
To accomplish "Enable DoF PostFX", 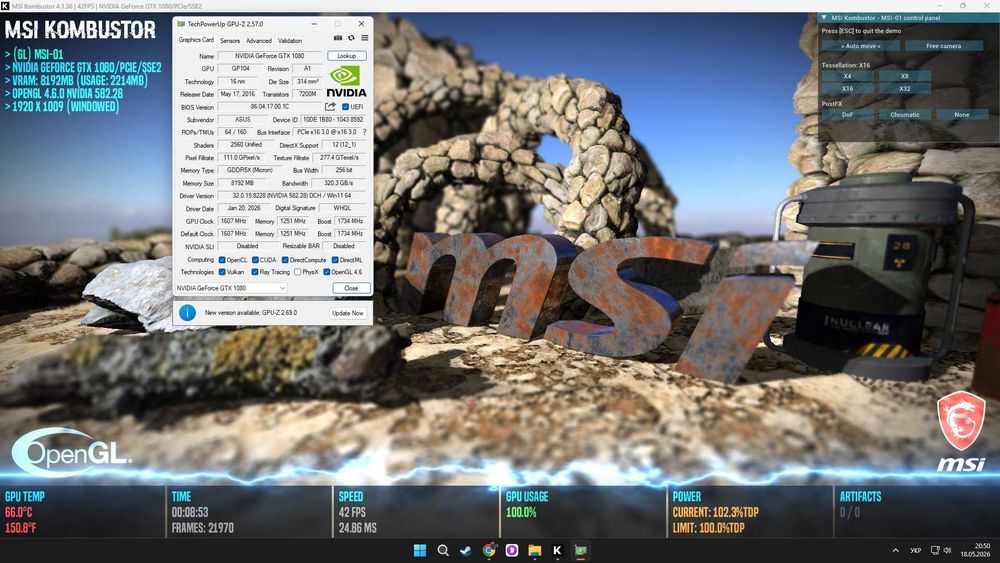I will click(848, 115).
